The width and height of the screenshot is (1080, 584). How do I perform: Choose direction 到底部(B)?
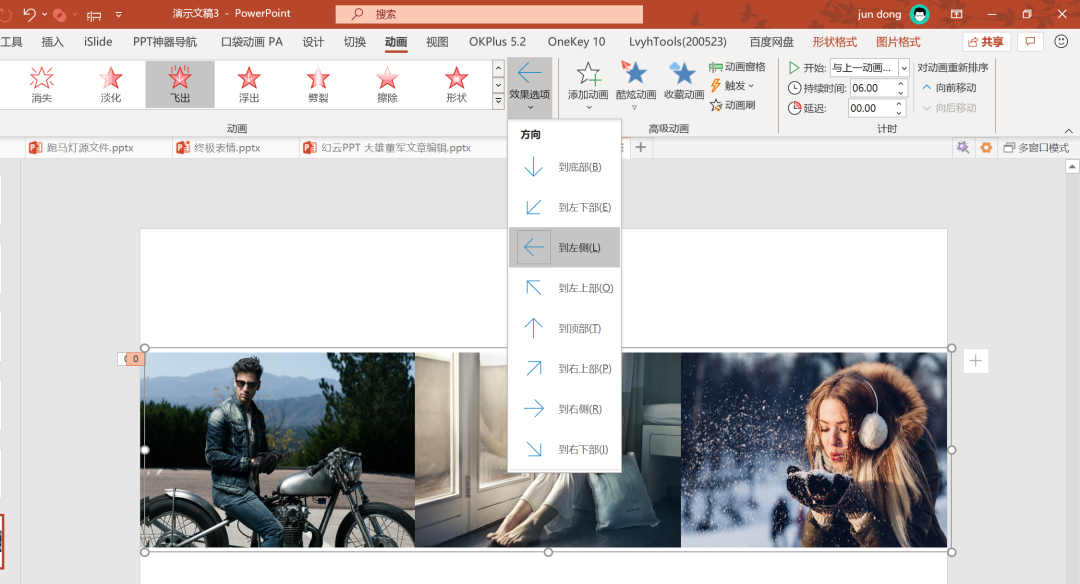click(564, 167)
